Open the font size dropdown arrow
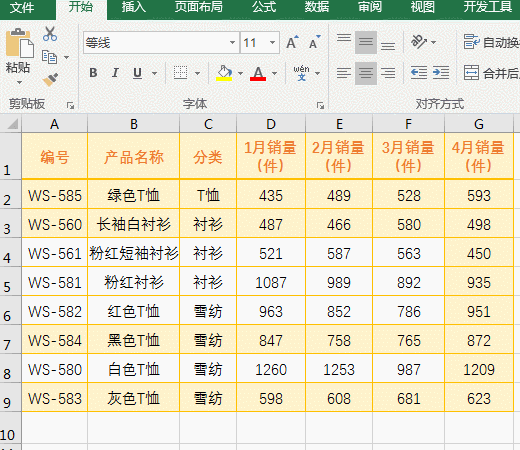 pos(272,43)
